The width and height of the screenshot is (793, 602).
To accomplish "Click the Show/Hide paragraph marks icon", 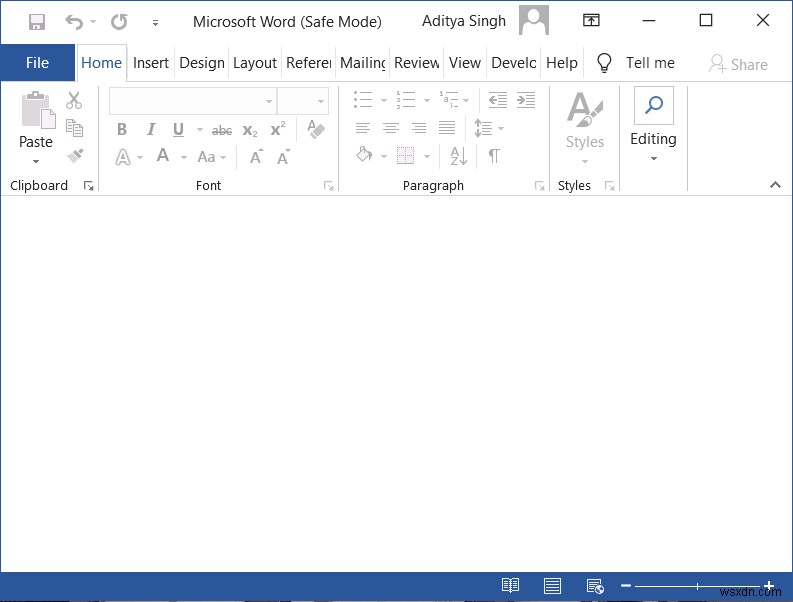I will coord(493,156).
